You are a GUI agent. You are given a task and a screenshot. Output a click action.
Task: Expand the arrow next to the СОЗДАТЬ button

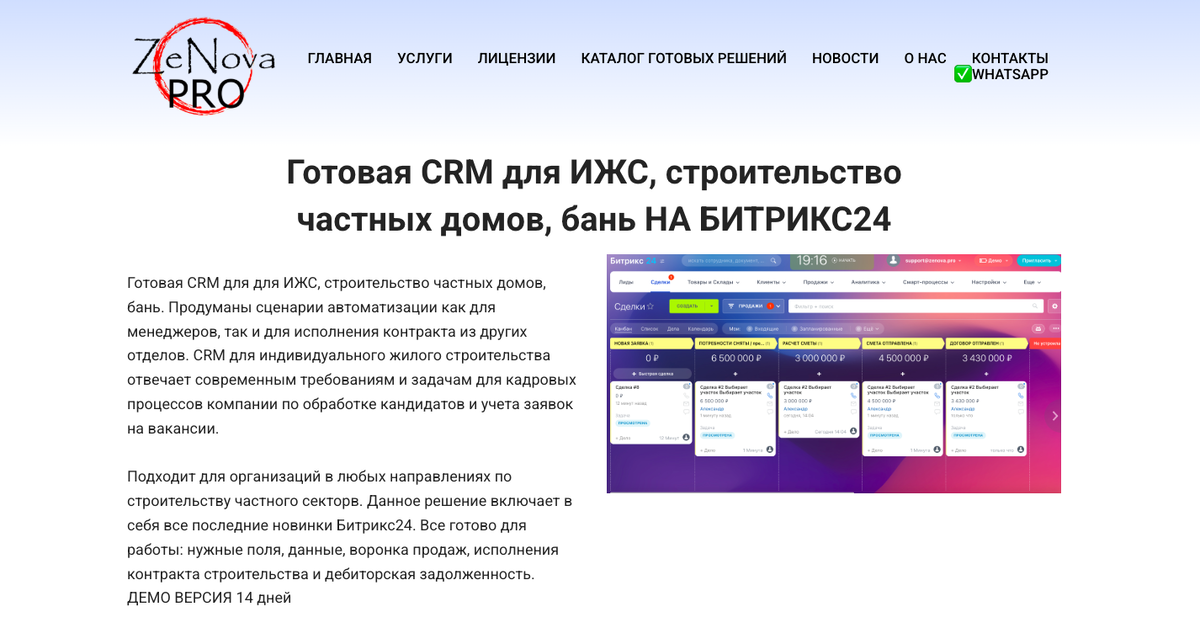tap(712, 306)
